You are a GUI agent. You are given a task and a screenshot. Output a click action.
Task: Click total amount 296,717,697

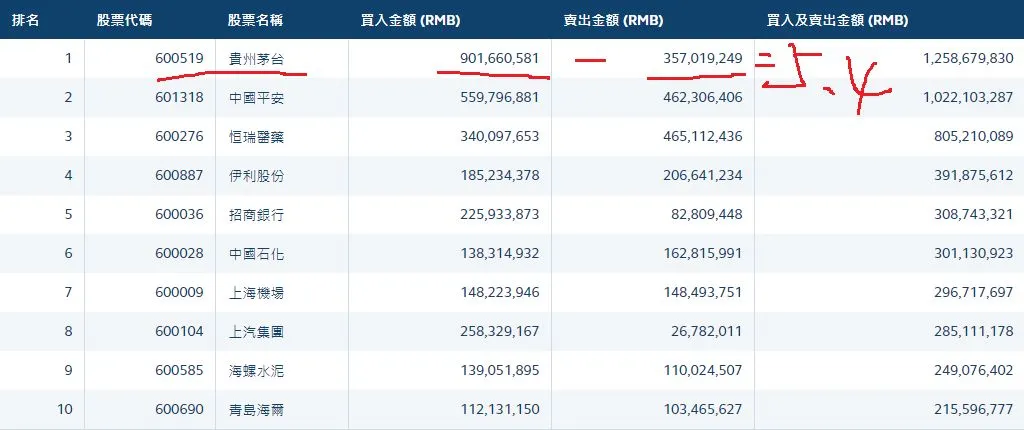point(974,293)
